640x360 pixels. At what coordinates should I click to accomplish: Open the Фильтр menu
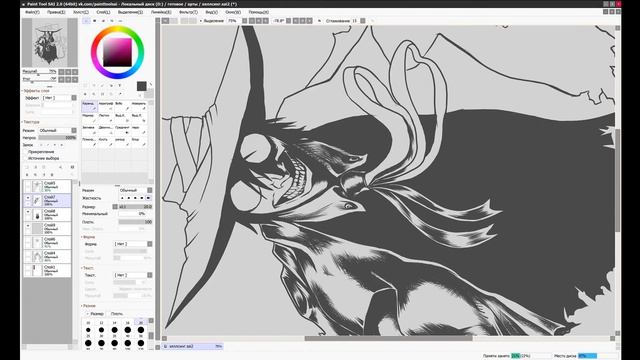tap(188, 12)
